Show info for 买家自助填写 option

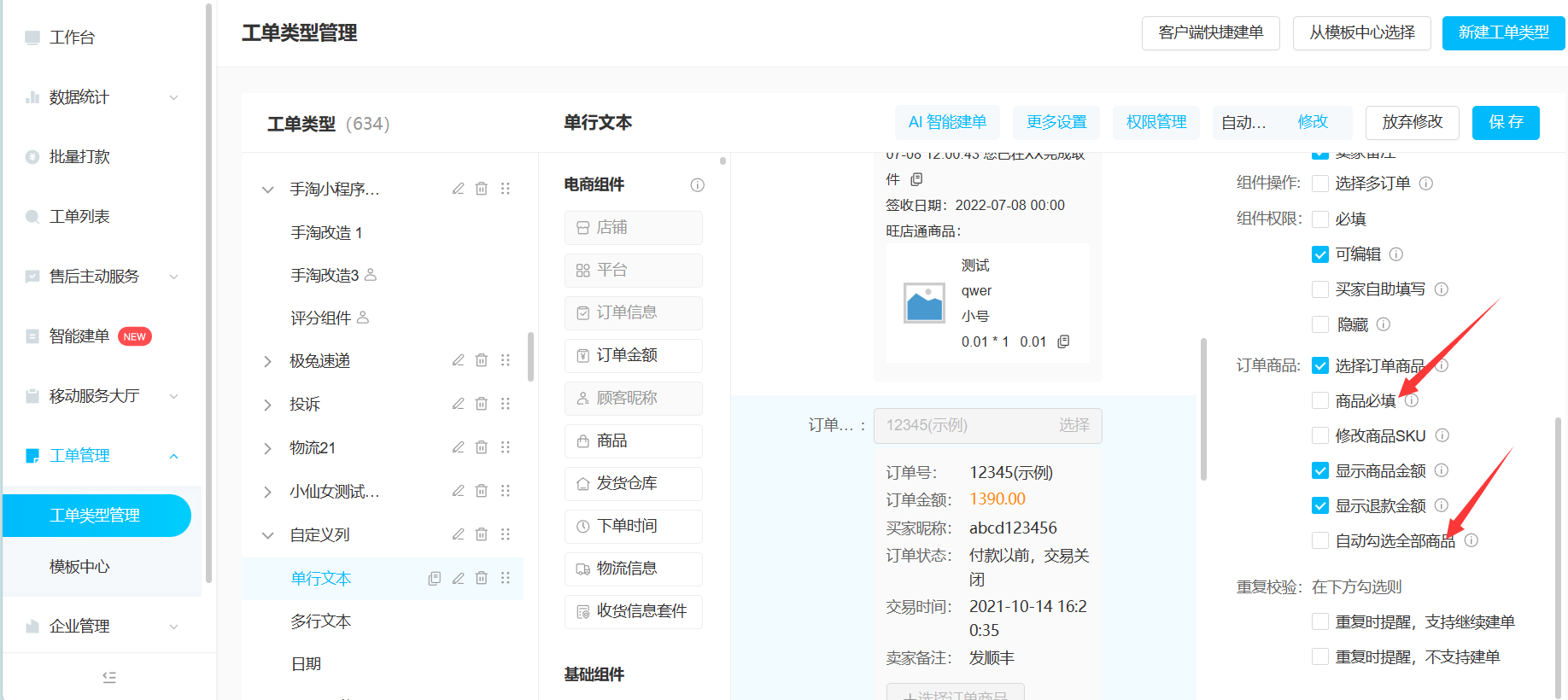[1442, 289]
